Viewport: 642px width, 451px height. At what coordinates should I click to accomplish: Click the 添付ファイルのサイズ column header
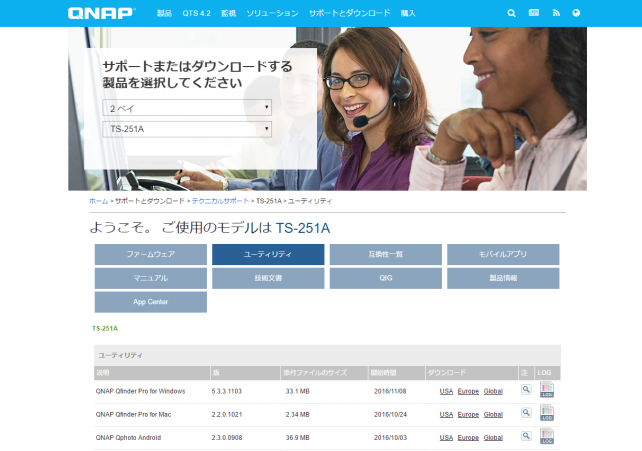(324, 373)
